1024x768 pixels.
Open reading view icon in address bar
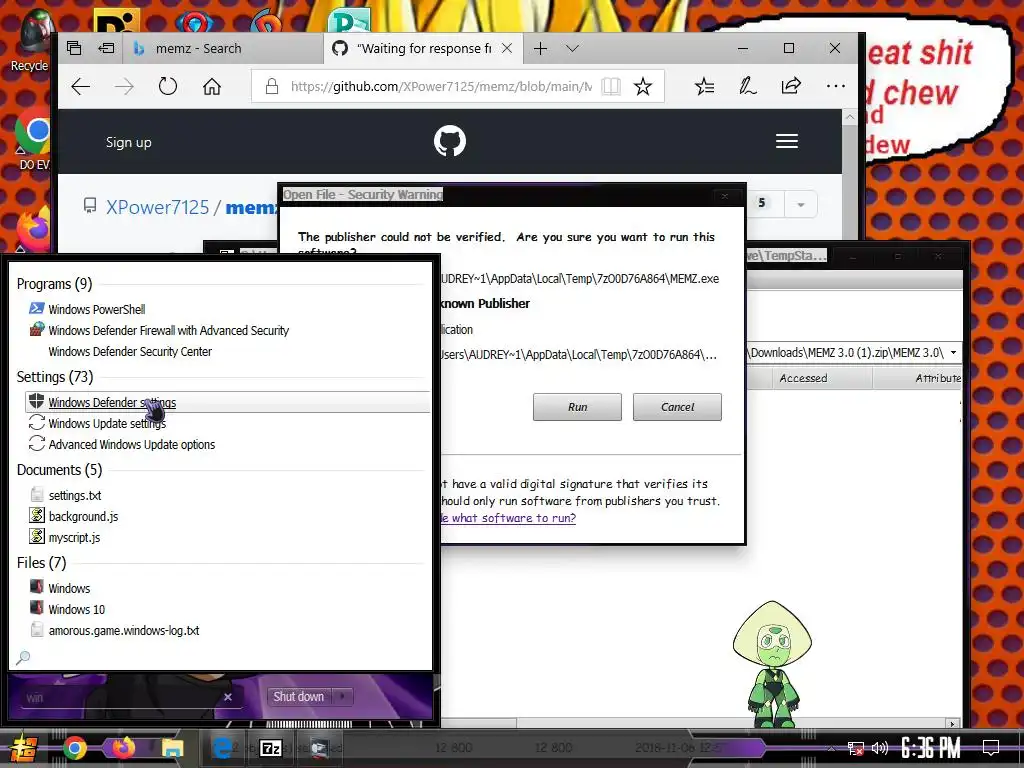pos(611,86)
